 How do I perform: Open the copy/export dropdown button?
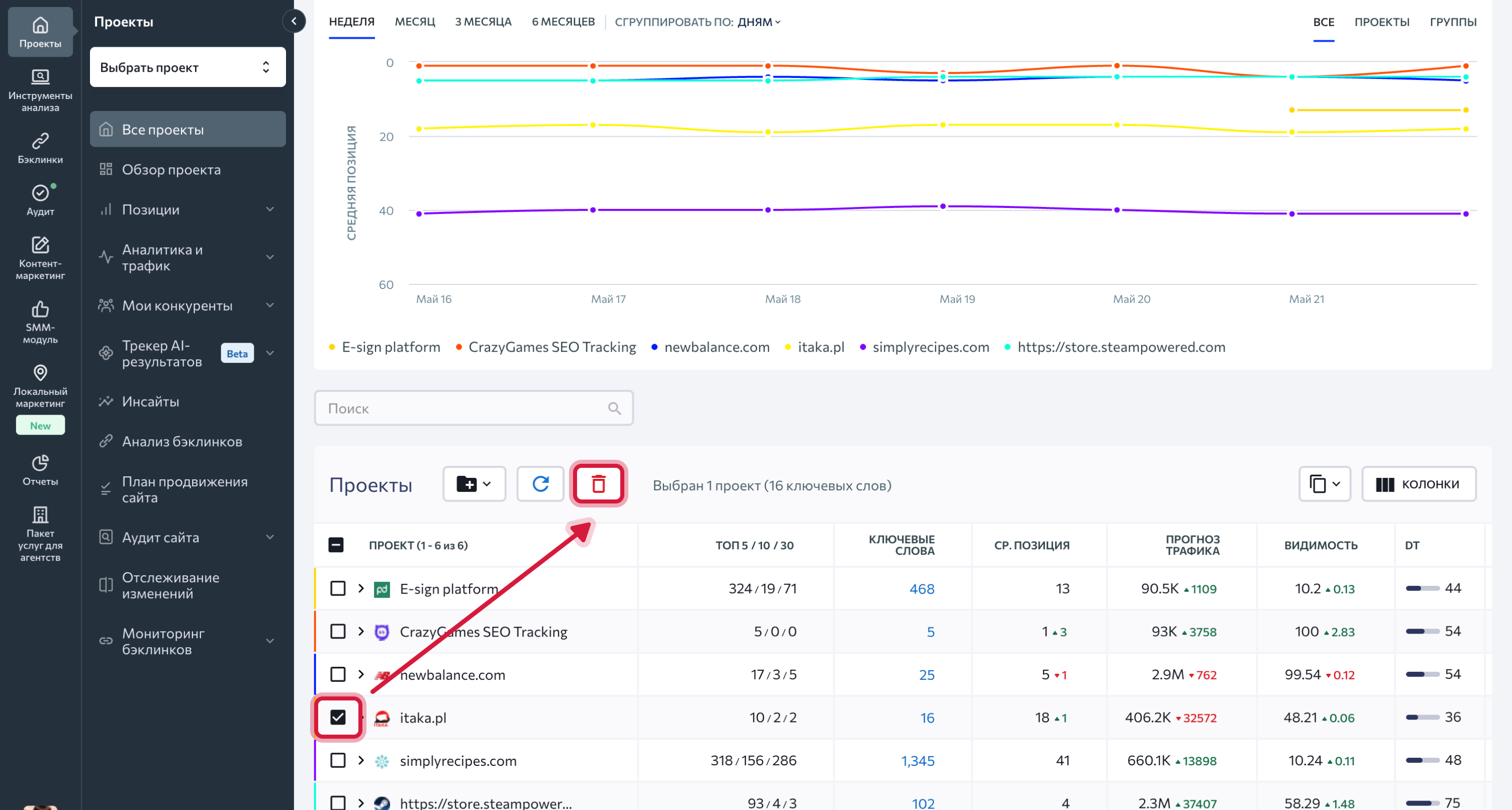[1324, 484]
